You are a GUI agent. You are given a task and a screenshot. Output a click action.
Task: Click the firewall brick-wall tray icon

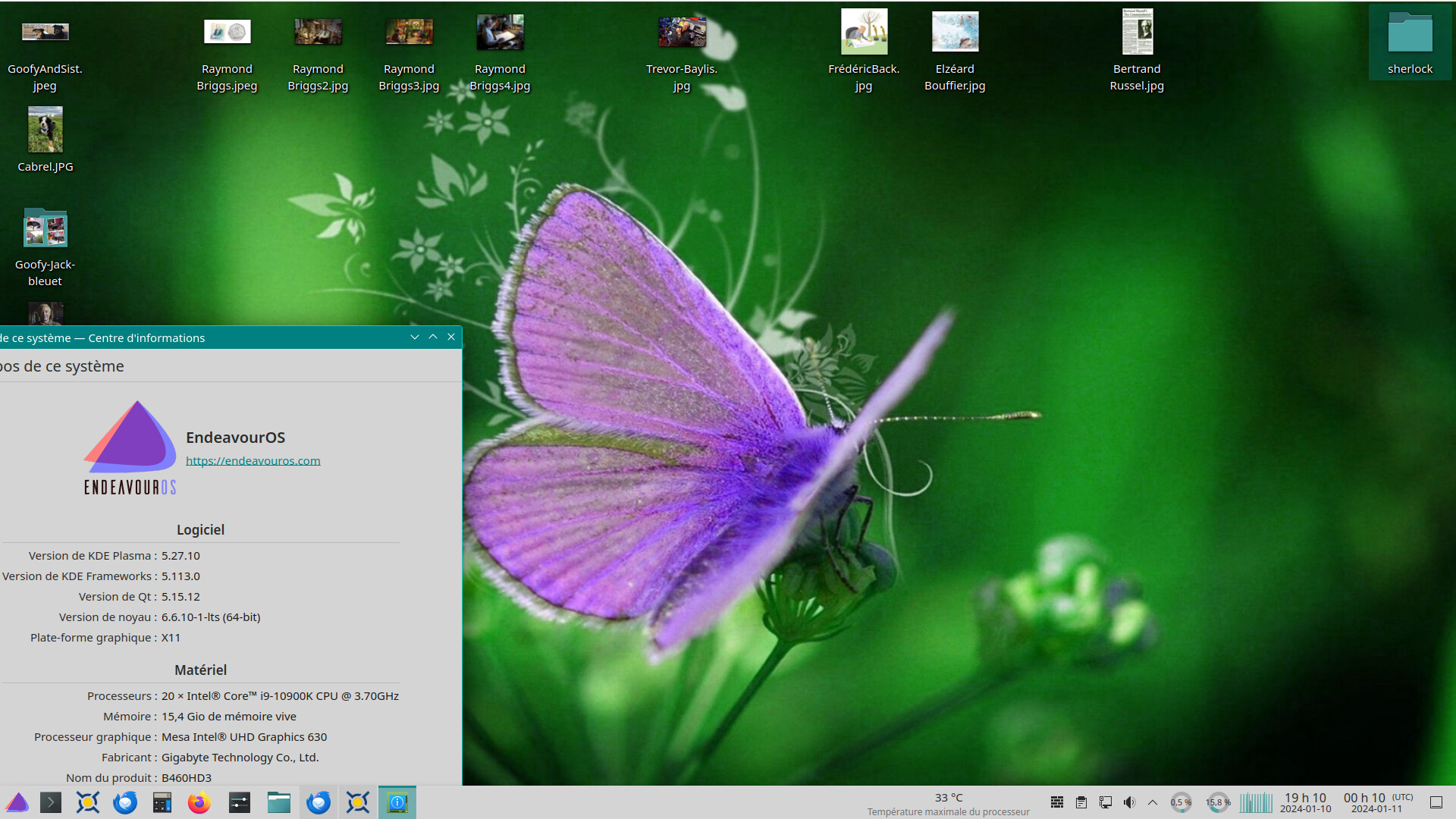coord(1056,802)
